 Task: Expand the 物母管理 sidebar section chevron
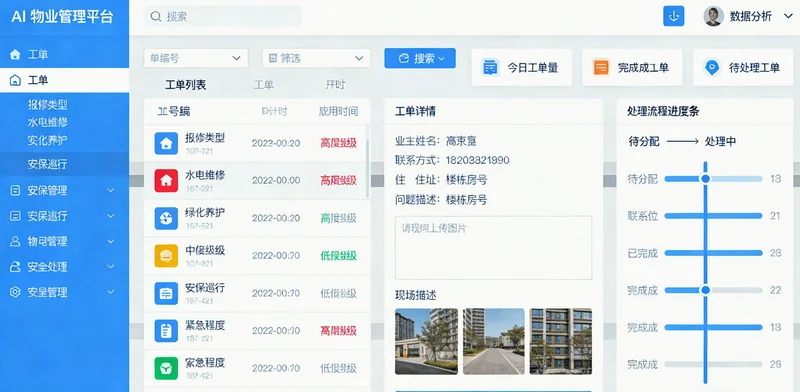(111, 241)
